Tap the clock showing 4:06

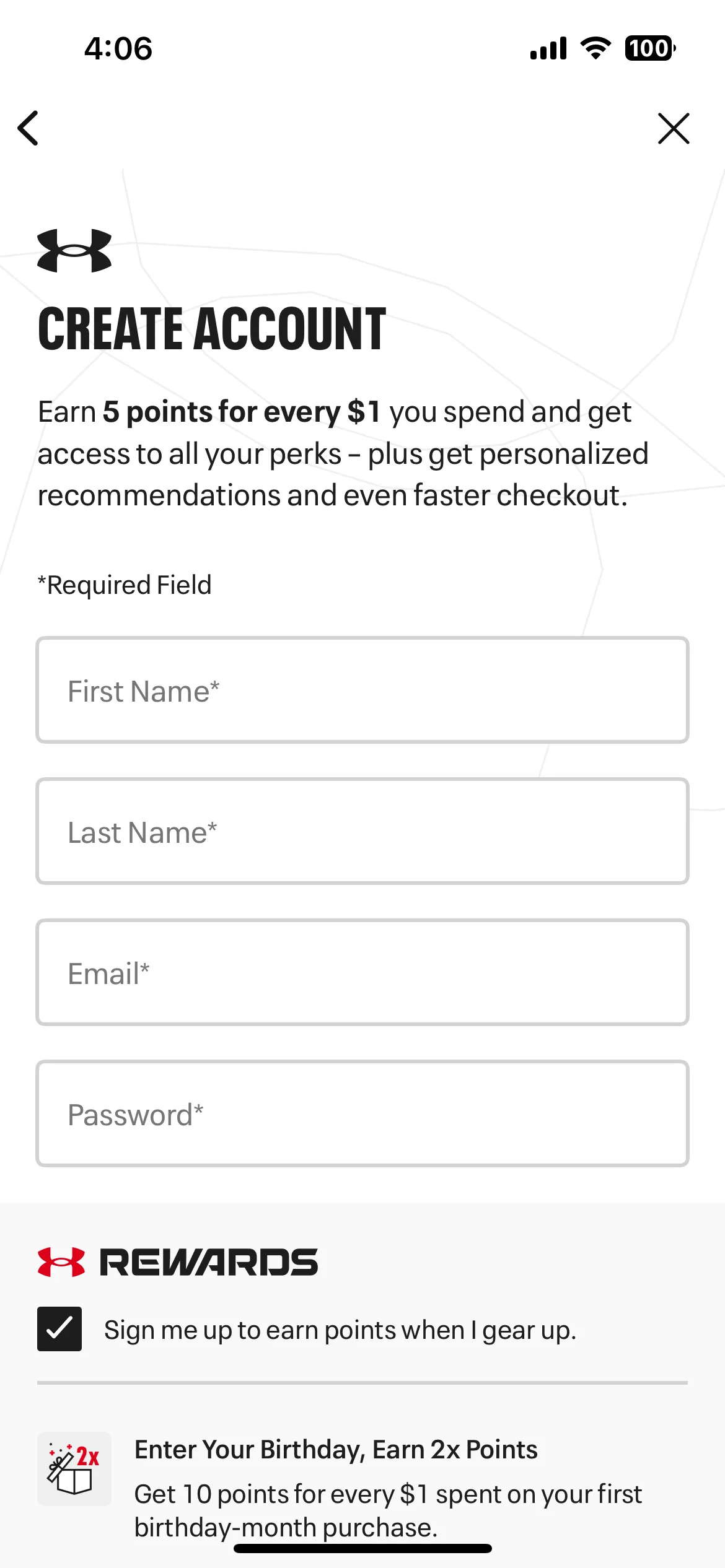pyautogui.click(x=118, y=48)
